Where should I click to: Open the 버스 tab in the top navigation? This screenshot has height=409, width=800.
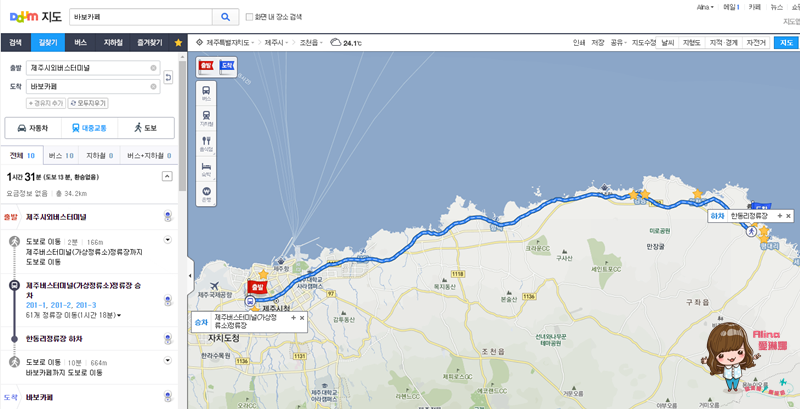point(80,43)
